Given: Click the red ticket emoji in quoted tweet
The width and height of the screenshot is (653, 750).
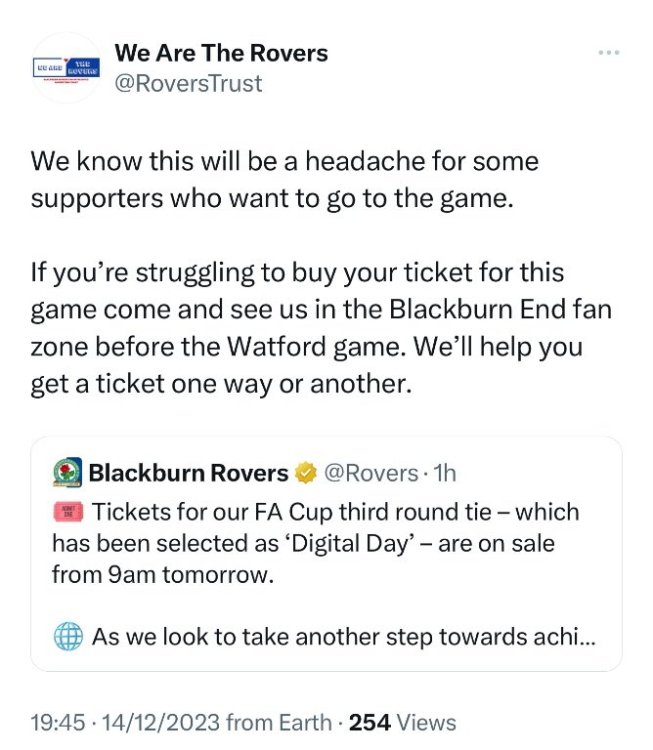Looking at the screenshot, I should [x=68, y=513].
